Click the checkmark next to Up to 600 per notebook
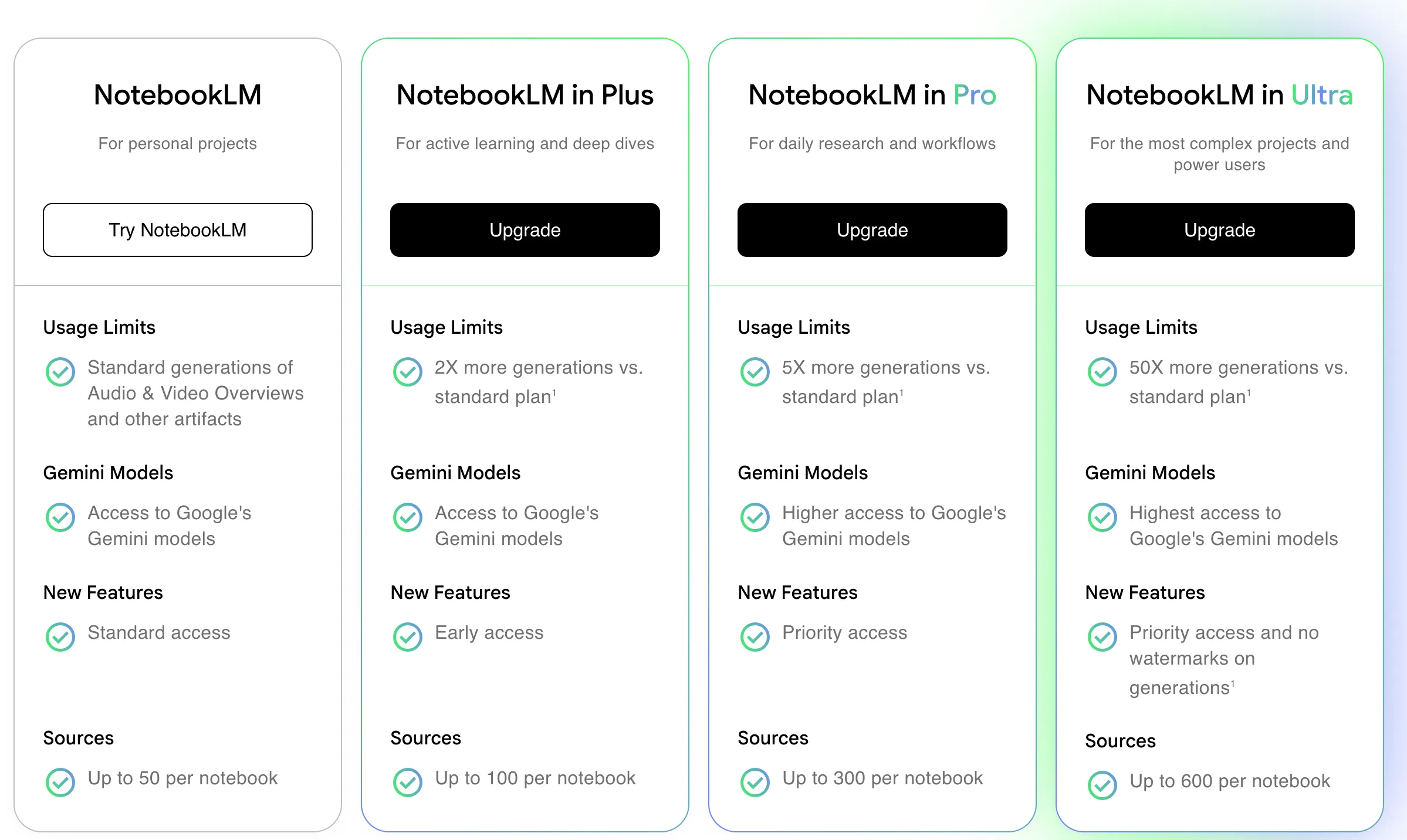This screenshot has height=840, width=1407. pos(1102,785)
